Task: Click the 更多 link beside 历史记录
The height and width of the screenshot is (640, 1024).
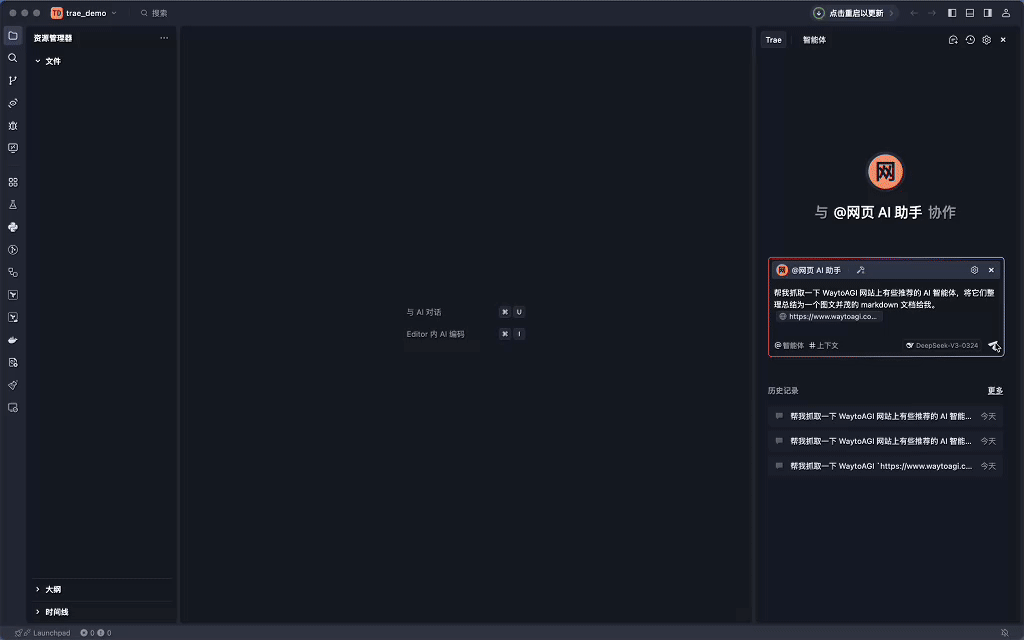Action: click(x=995, y=391)
